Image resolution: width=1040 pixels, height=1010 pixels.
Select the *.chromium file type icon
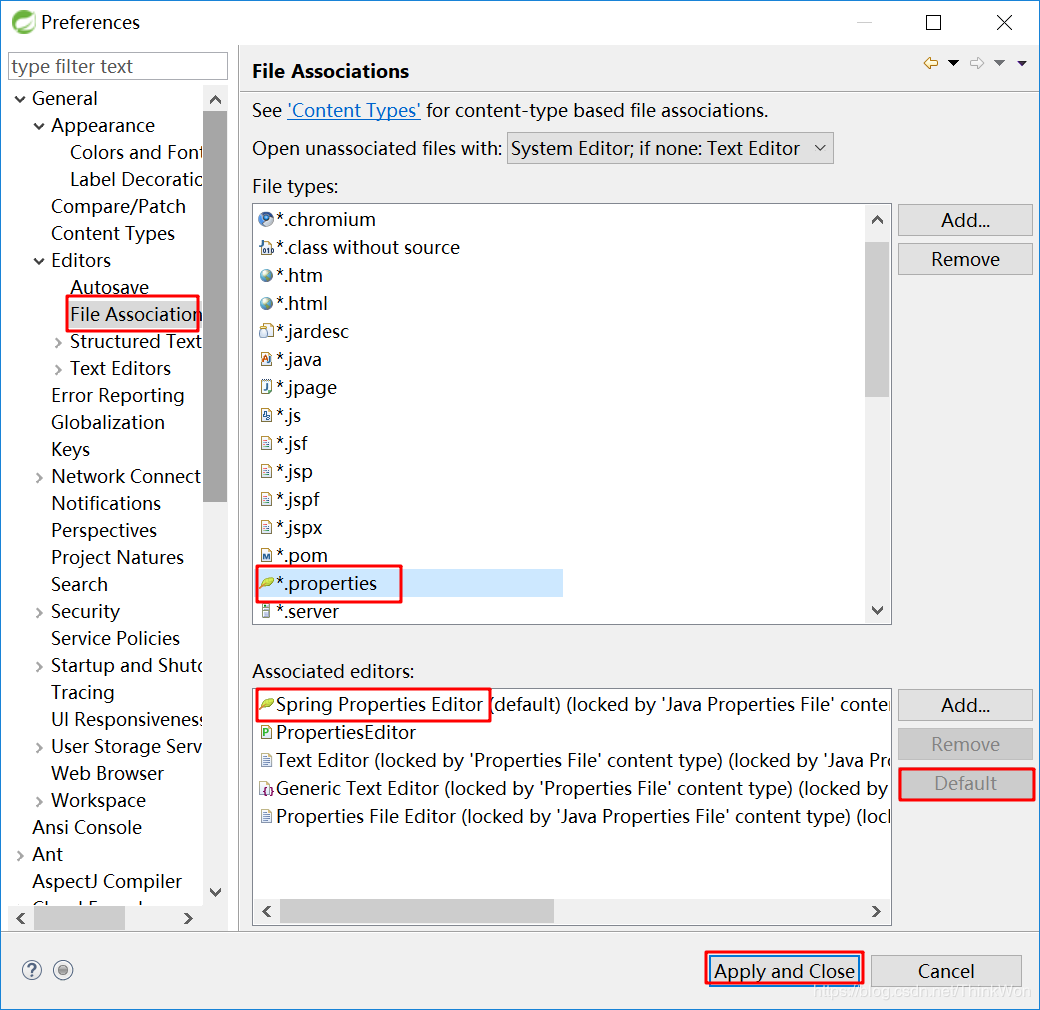pos(266,220)
